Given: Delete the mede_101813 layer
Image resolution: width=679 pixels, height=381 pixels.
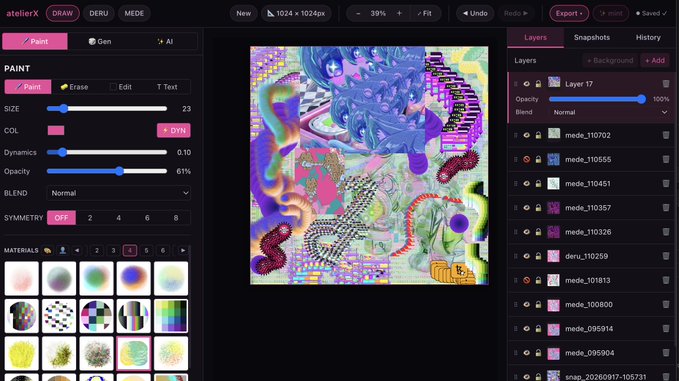Looking at the screenshot, I should [666, 281].
